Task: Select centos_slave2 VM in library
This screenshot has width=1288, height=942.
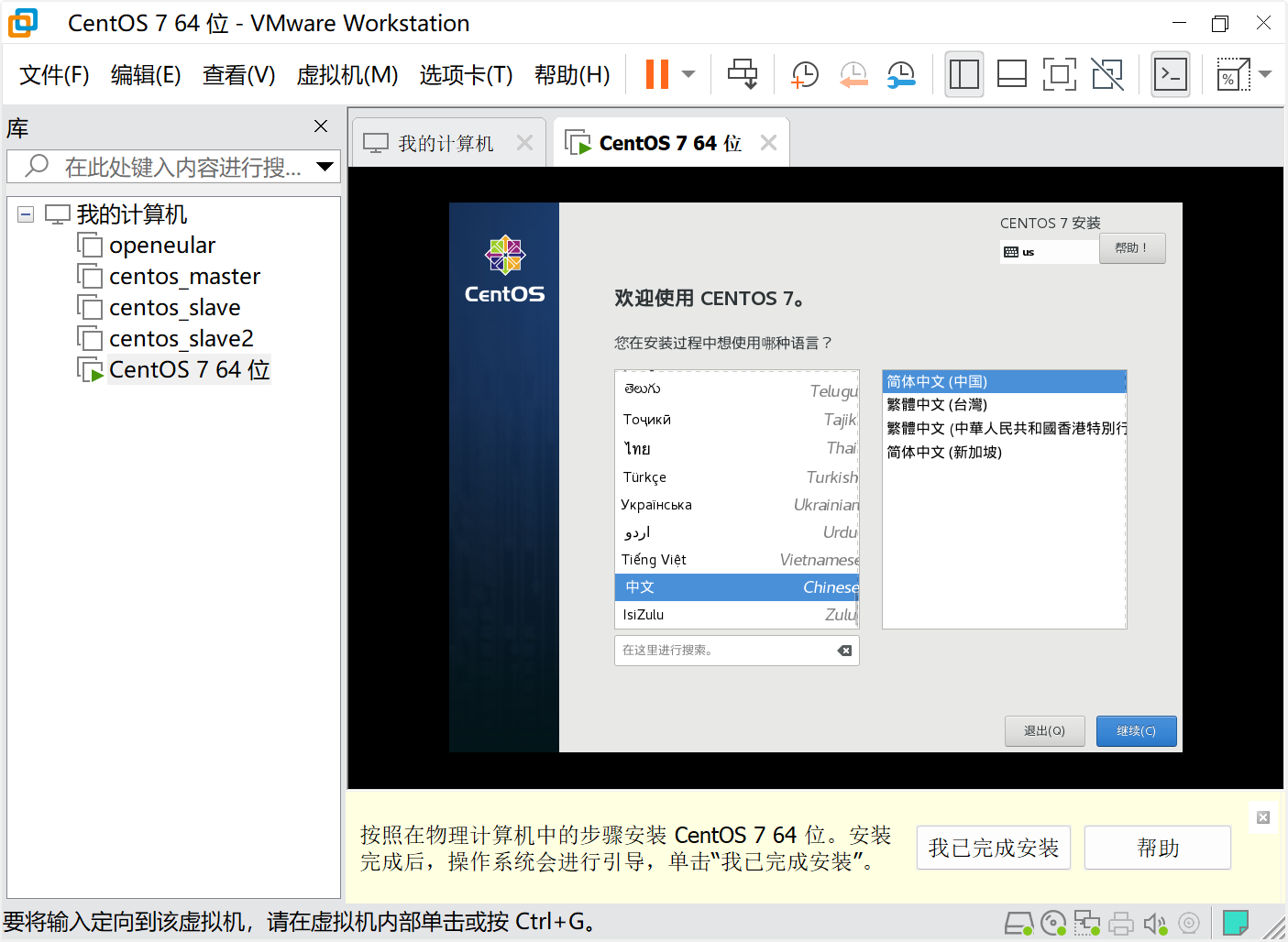Action: (x=181, y=339)
